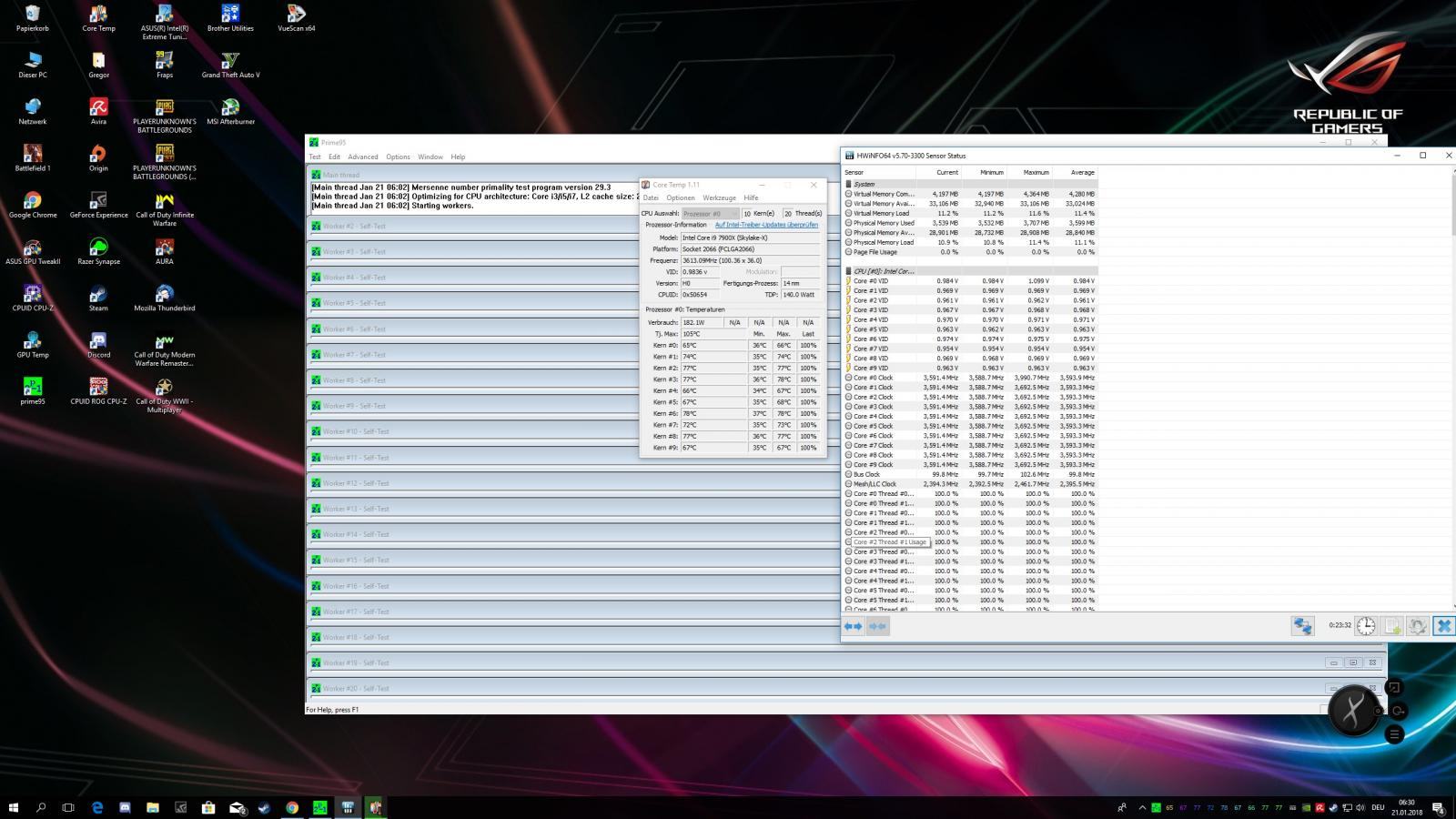Open Google Chrome from the taskbar
Viewport: 1456px width, 819px height.
(x=292, y=807)
